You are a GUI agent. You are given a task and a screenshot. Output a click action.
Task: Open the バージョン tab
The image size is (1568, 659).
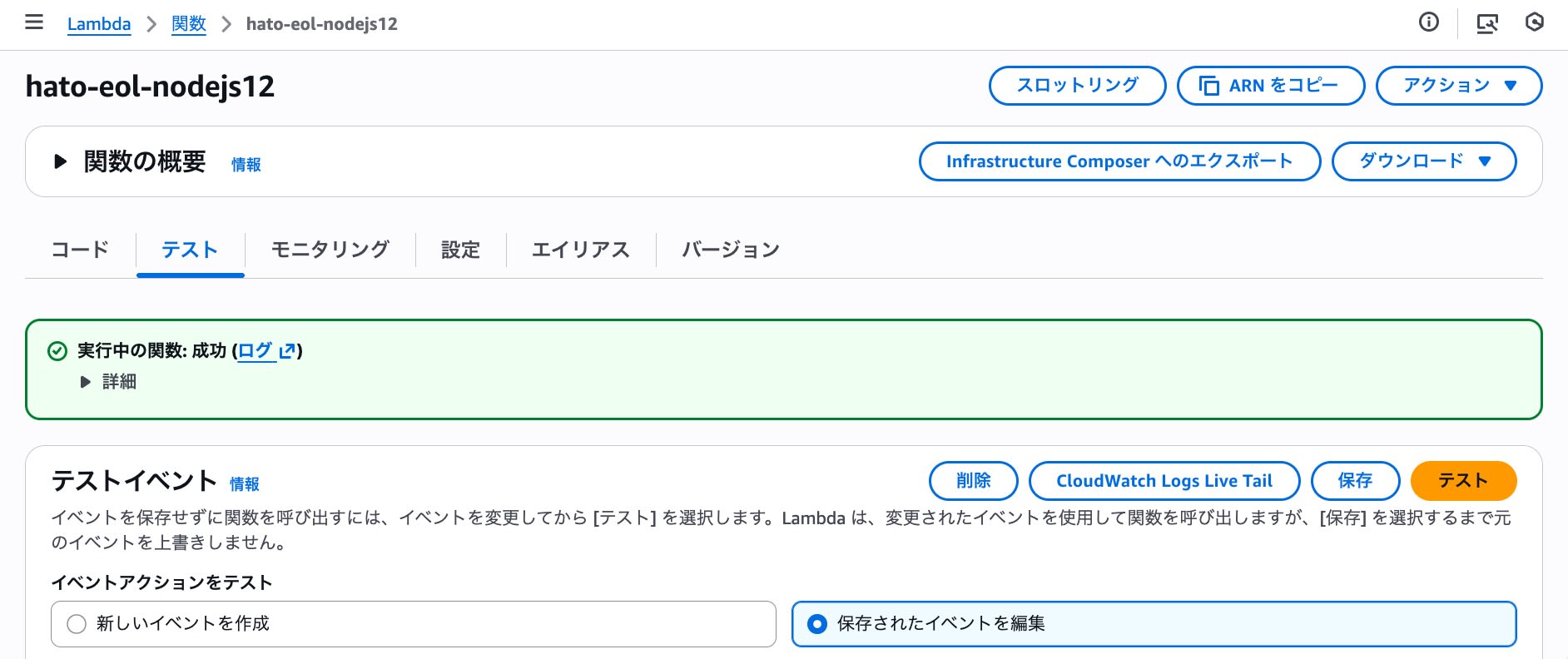[x=731, y=250]
